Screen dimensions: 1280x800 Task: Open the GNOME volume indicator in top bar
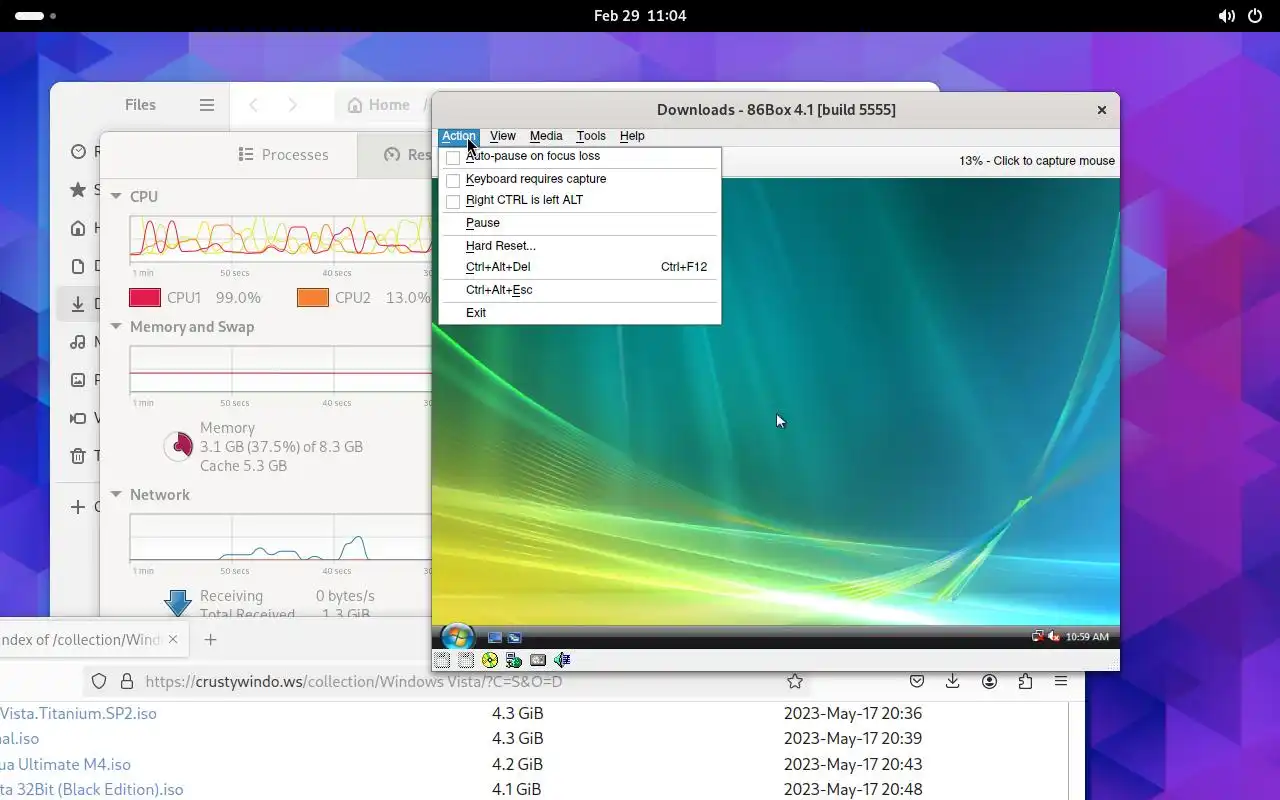(1226, 16)
